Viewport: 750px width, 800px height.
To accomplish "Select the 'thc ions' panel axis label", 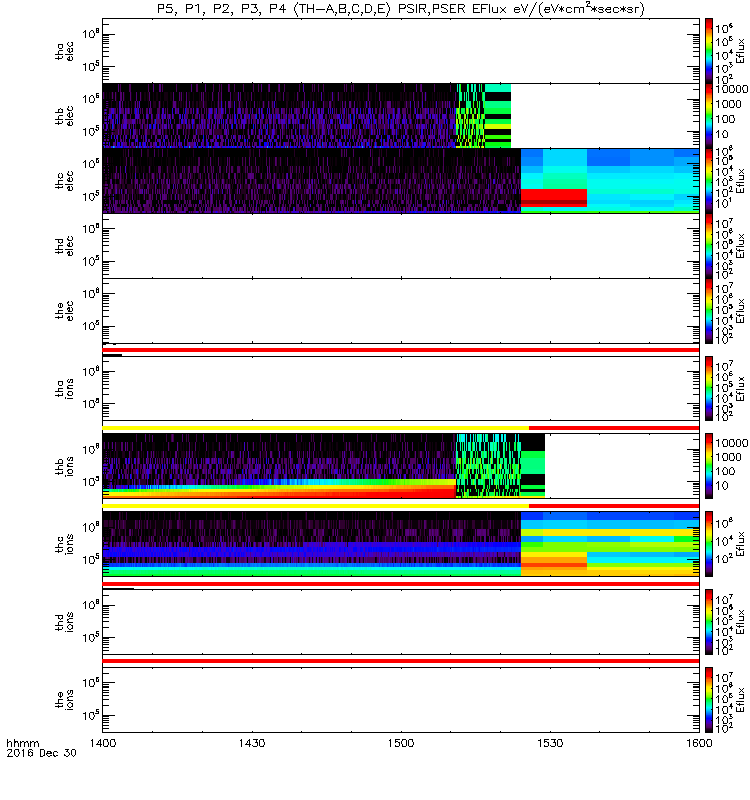I will coord(65,544).
